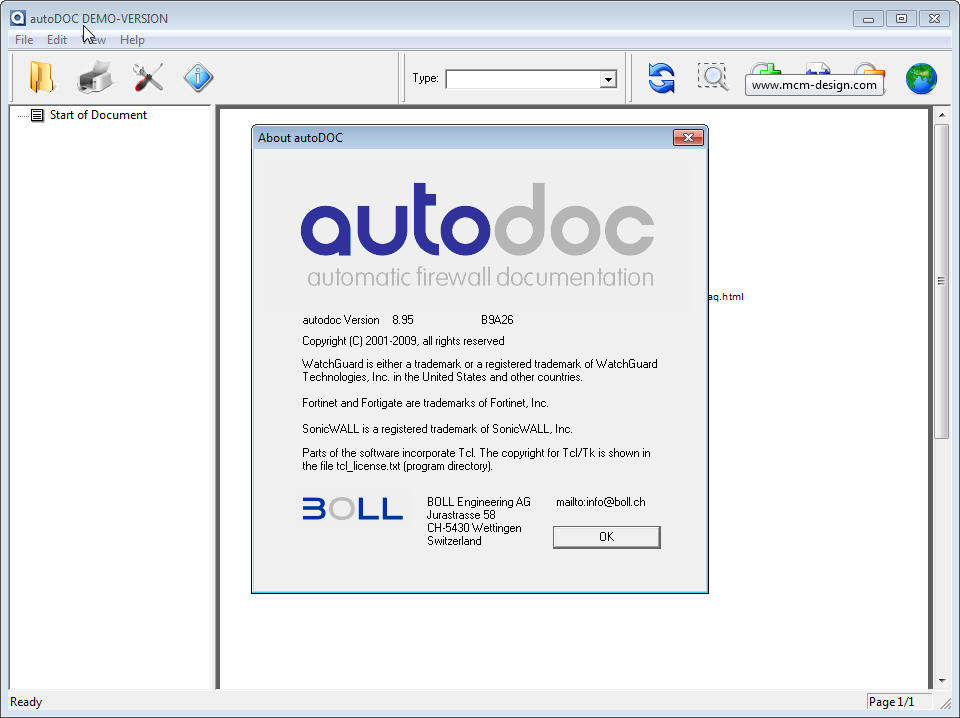The height and width of the screenshot is (718, 960).
Task: Click the BOLL Engineering AG text
Action: point(479,502)
